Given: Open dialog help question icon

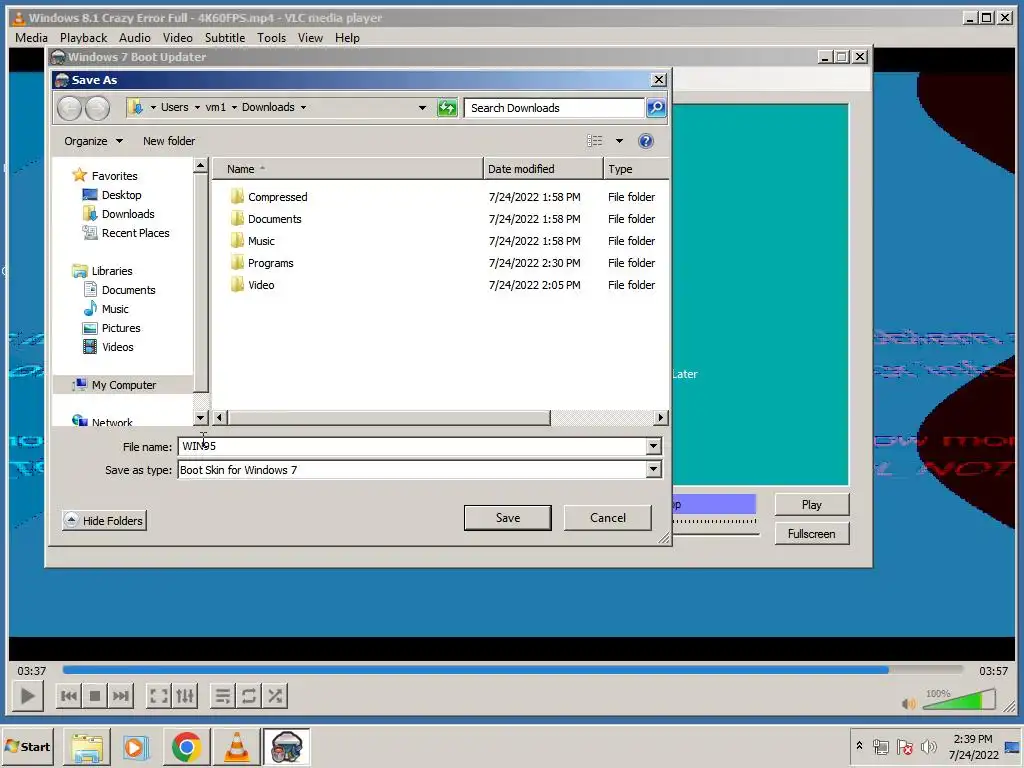Looking at the screenshot, I should pos(645,141).
